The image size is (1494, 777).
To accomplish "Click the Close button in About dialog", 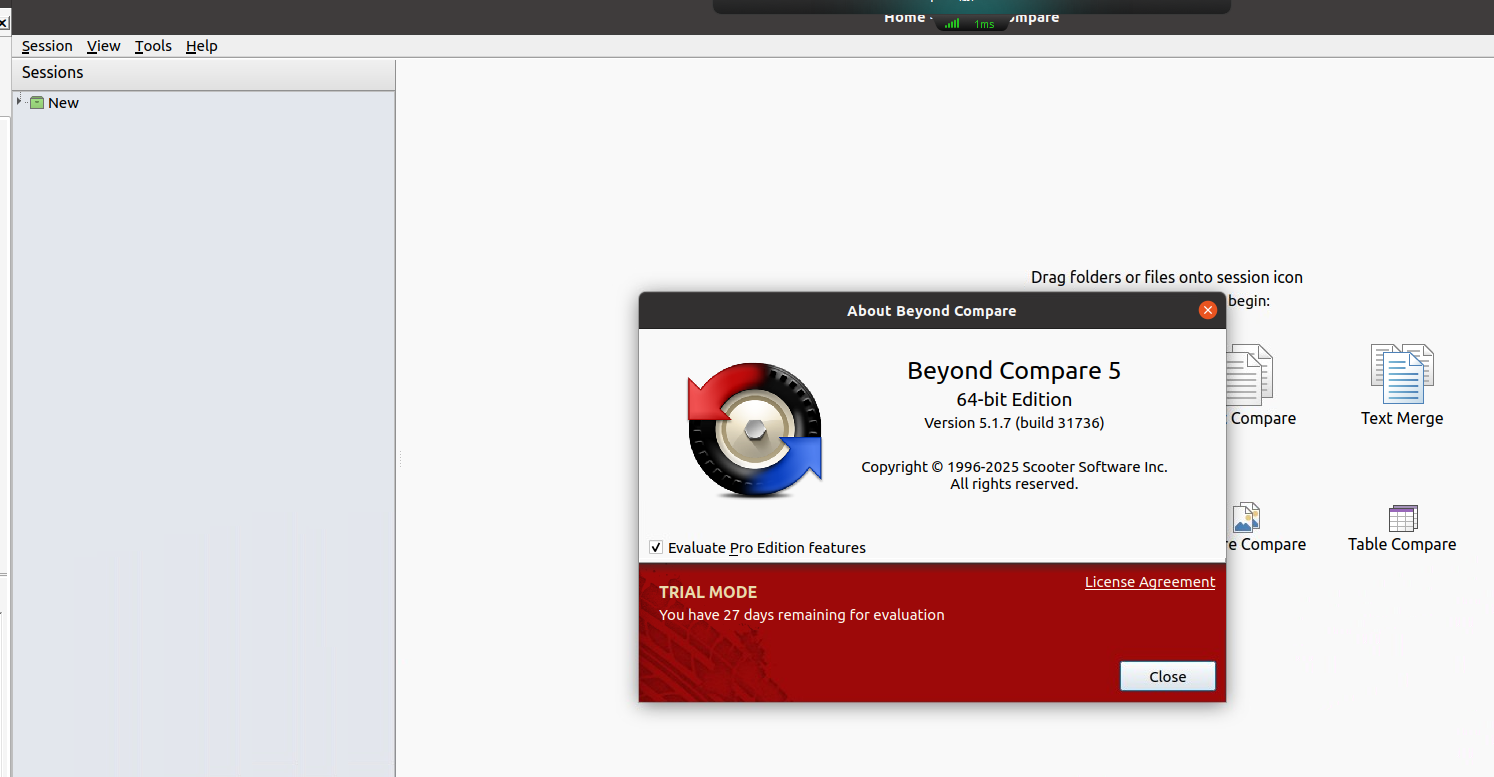I will pyautogui.click(x=1167, y=676).
